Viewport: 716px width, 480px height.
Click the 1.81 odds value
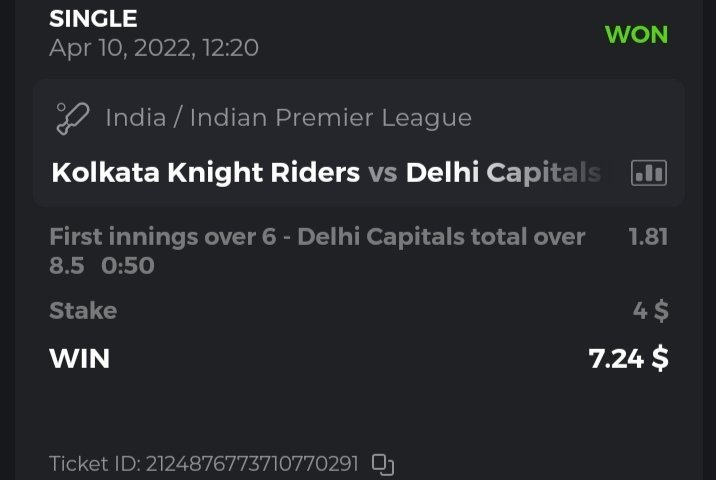[647, 237]
